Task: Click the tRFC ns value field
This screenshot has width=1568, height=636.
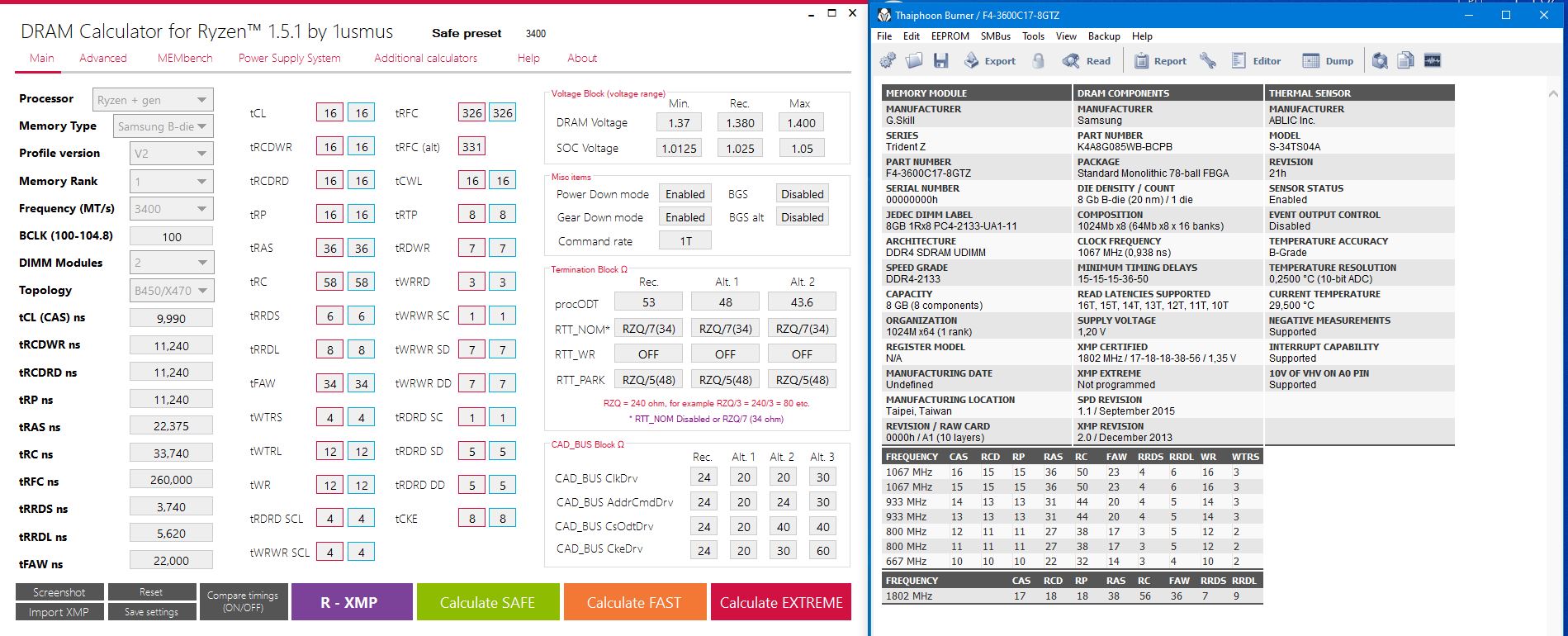Action: [171, 480]
